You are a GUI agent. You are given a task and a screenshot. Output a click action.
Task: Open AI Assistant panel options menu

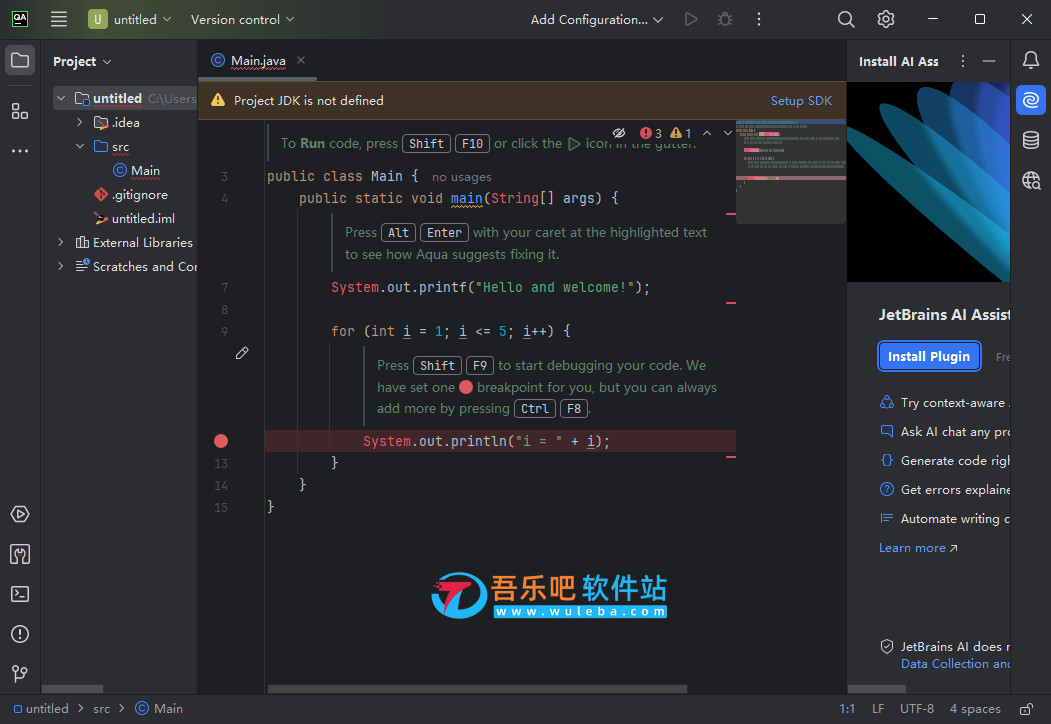(963, 61)
